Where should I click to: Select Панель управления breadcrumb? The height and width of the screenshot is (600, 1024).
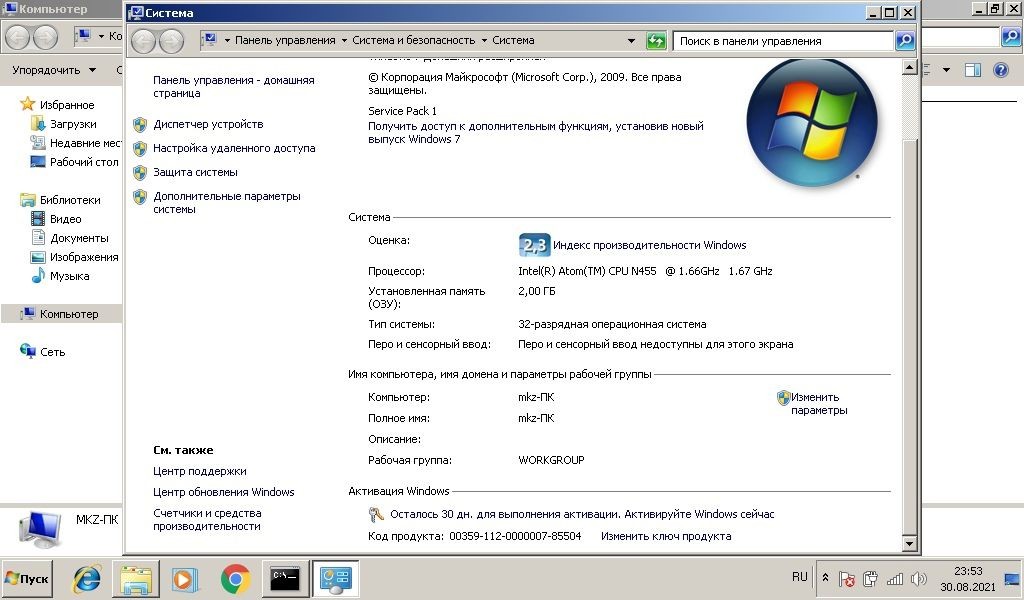tap(285, 40)
